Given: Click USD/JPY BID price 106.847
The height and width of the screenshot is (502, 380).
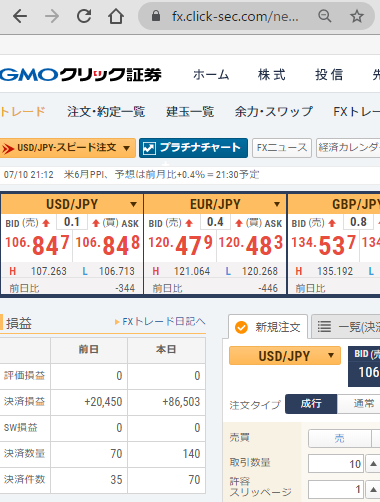Looking at the screenshot, I should pyautogui.click(x=37, y=245).
